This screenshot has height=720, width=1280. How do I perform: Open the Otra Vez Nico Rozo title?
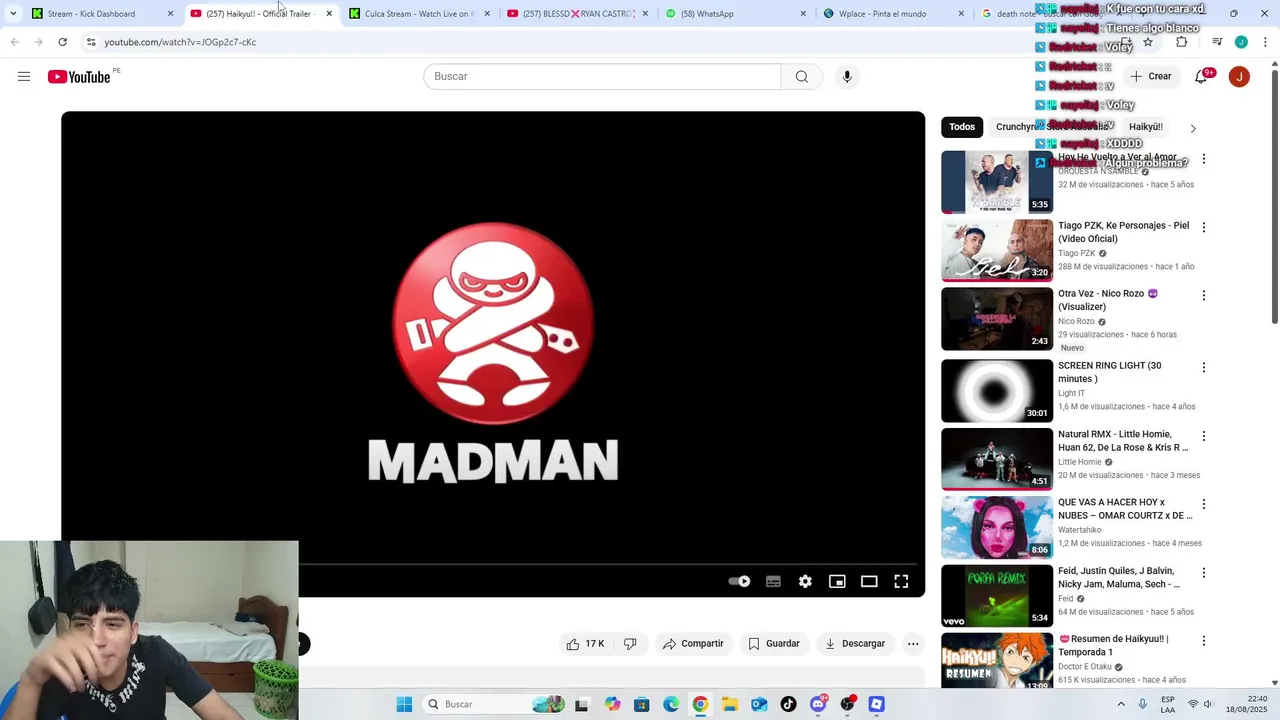point(1108,300)
